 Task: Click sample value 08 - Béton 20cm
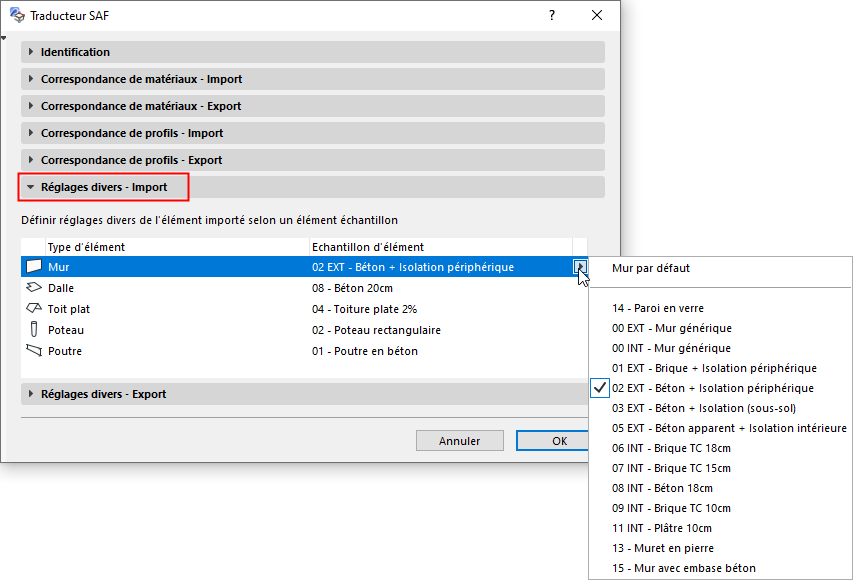click(x=352, y=288)
